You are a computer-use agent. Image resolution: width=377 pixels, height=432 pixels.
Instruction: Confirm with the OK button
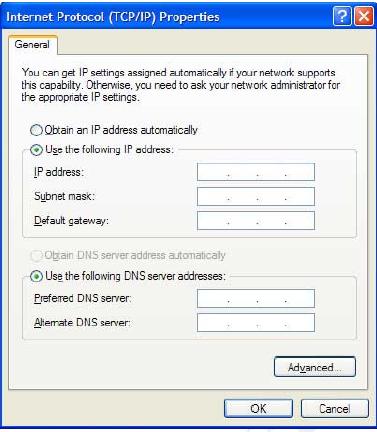point(258,408)
